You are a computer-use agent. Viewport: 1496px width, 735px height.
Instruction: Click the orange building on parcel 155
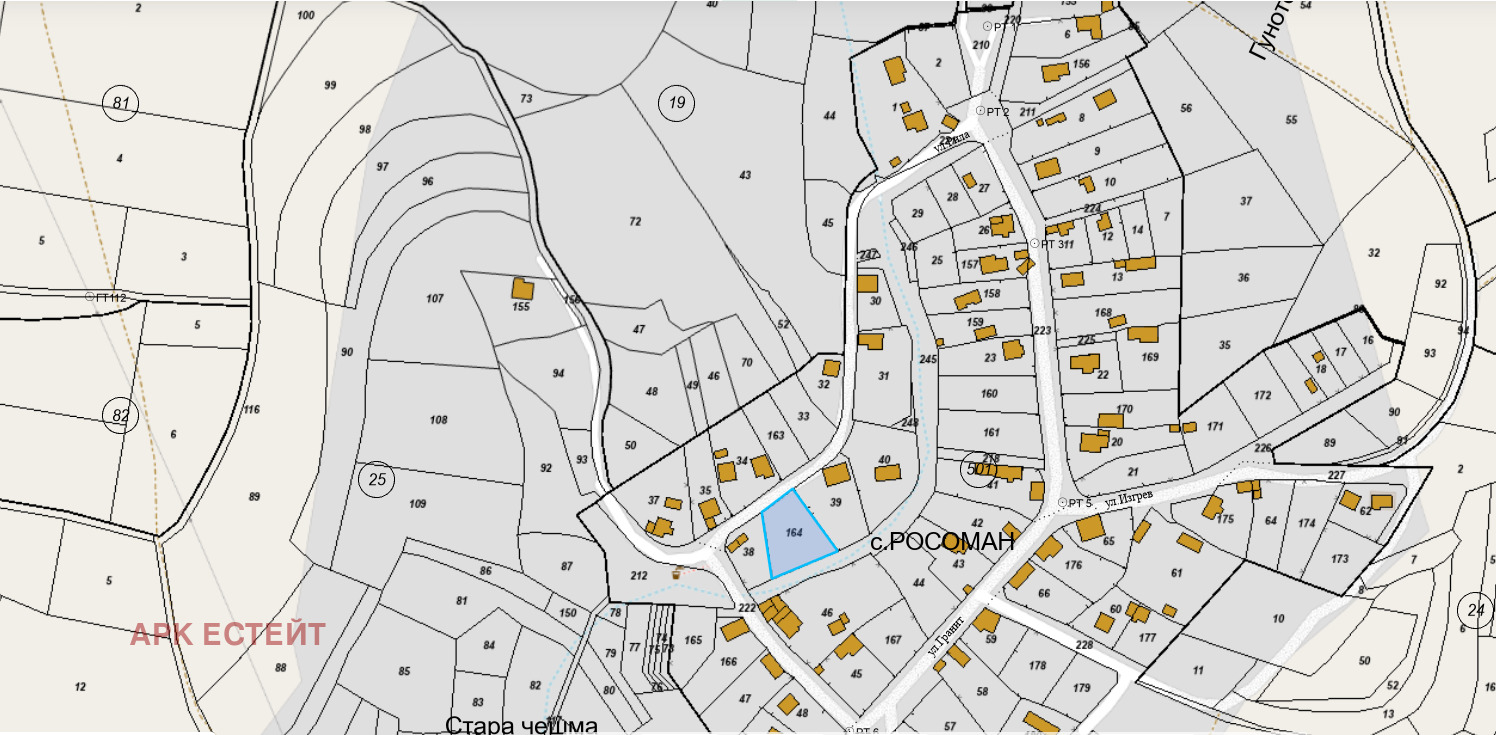click(522, 289)
